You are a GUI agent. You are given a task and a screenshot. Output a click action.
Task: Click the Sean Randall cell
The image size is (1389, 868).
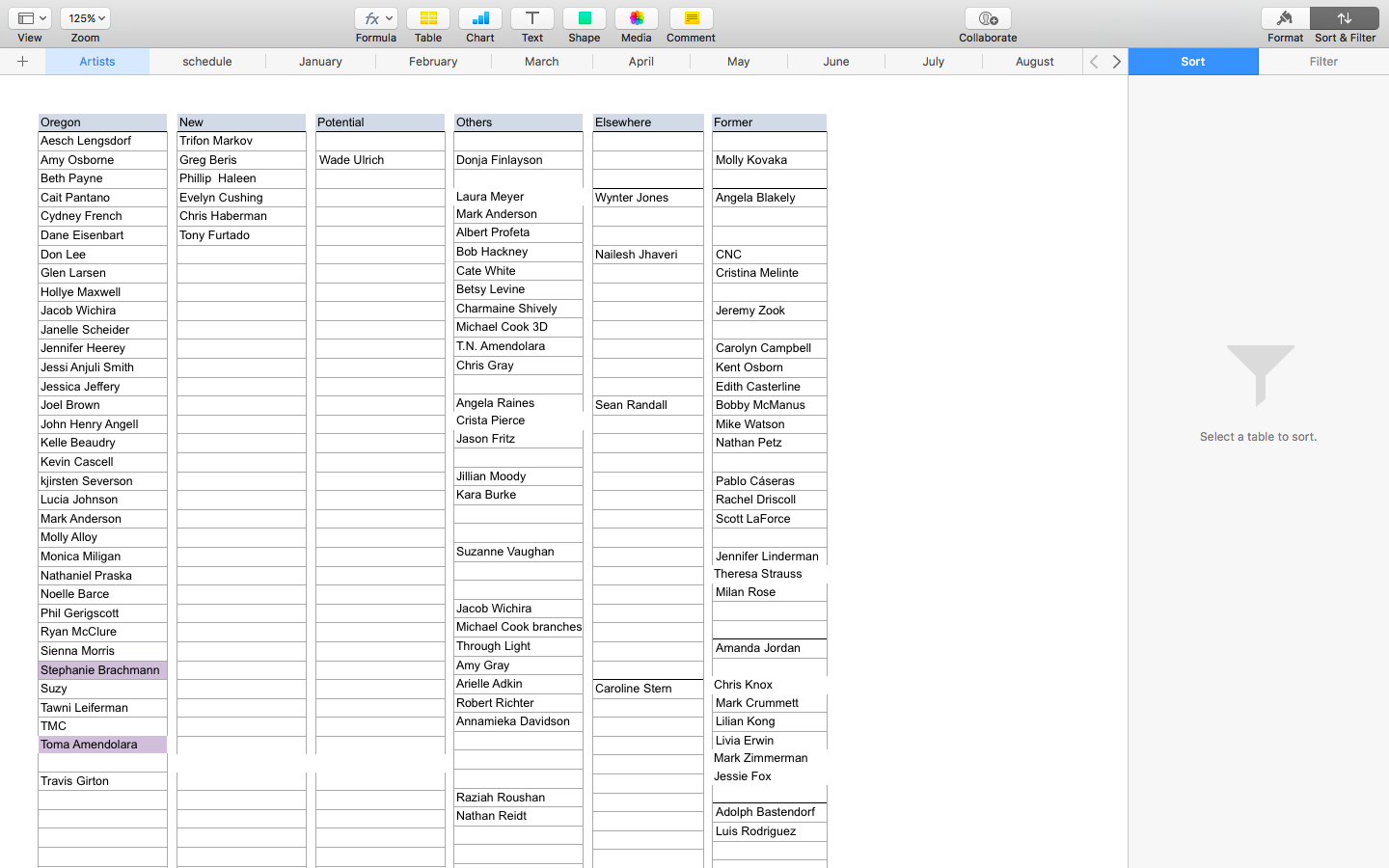tap(648, 405)
